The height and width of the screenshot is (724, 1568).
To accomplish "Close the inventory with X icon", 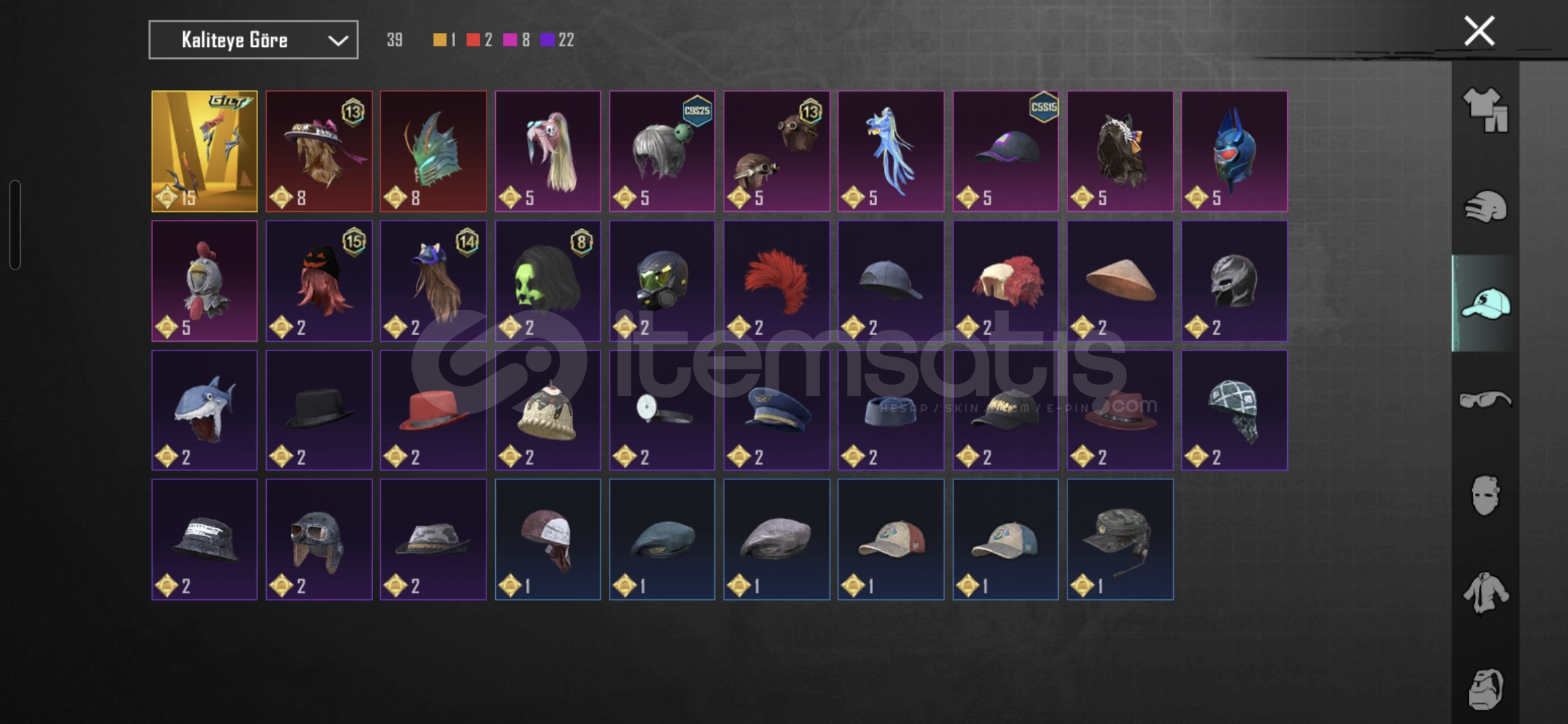I will click(1479, 31).
